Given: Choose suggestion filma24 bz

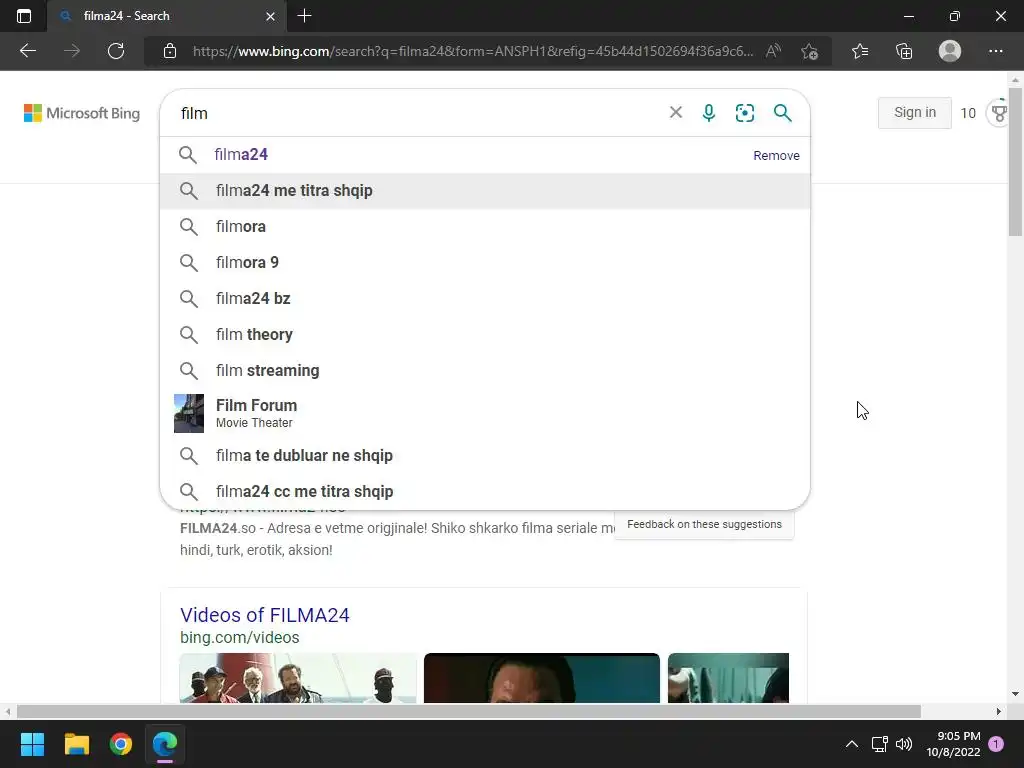Looking at the screenshot, I should tap(485, 298).
